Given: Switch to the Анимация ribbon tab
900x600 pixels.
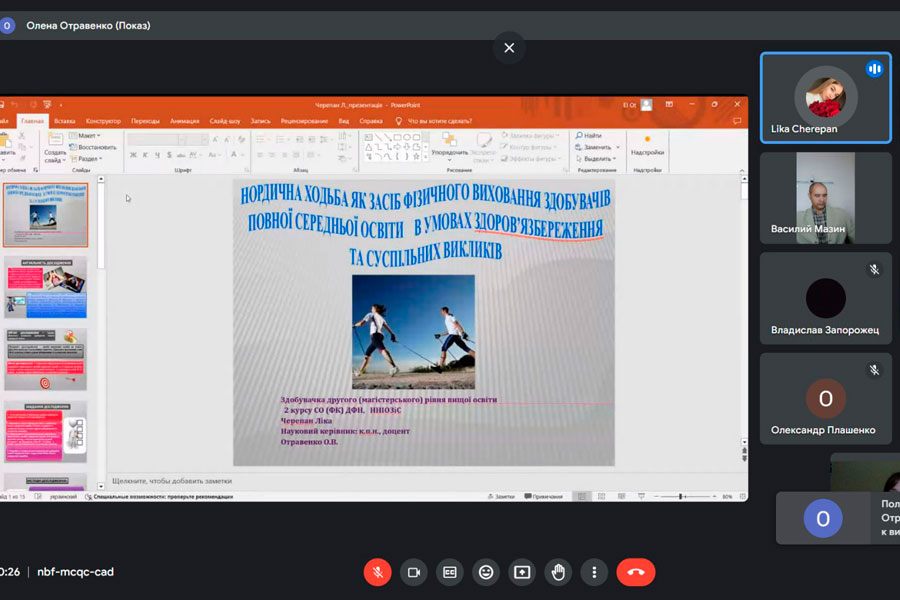Looking at the screenshot, I should 185,120.
